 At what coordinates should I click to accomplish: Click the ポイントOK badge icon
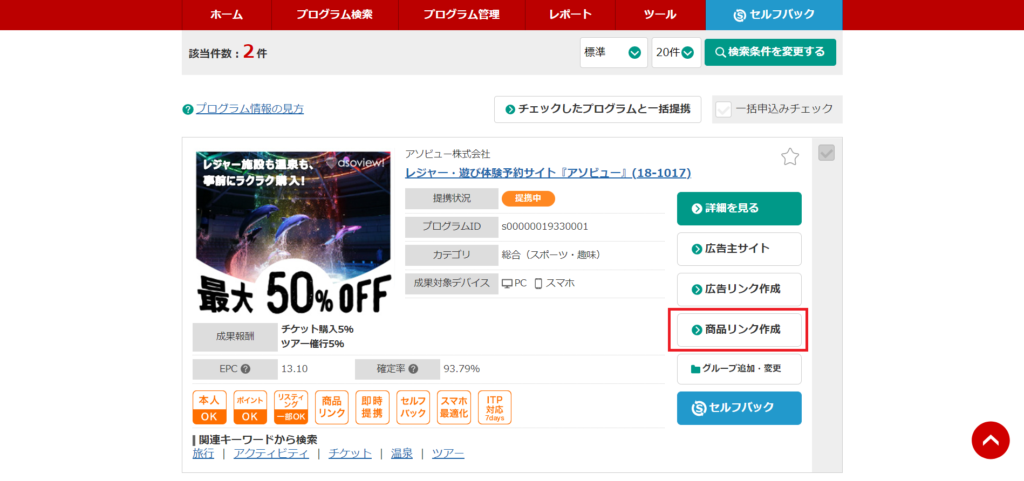(x=250, y=407)
